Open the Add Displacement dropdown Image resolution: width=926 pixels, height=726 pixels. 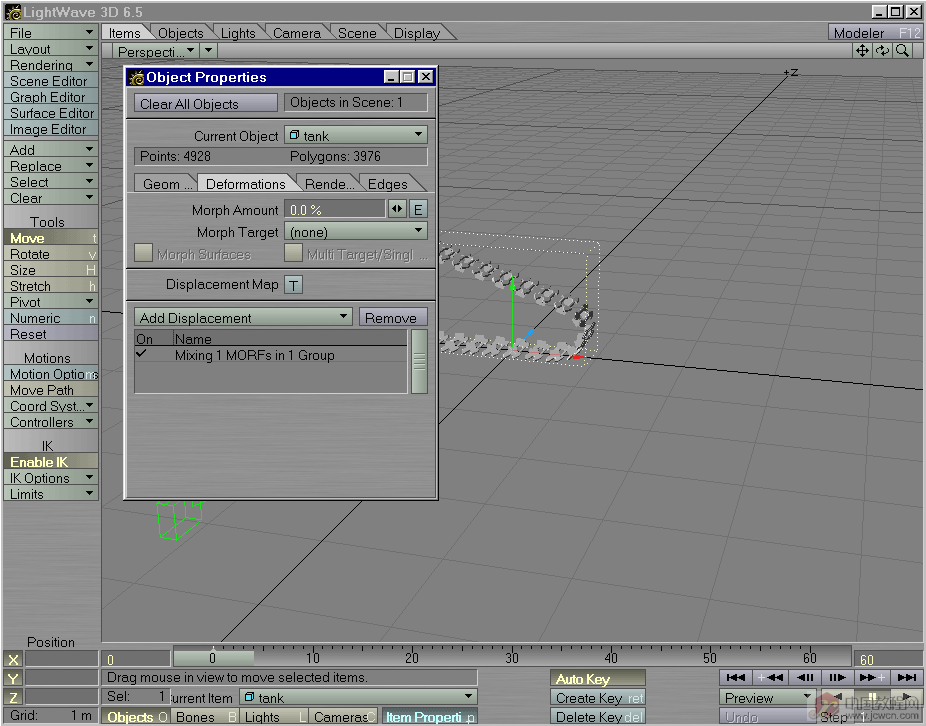[243, 317]
